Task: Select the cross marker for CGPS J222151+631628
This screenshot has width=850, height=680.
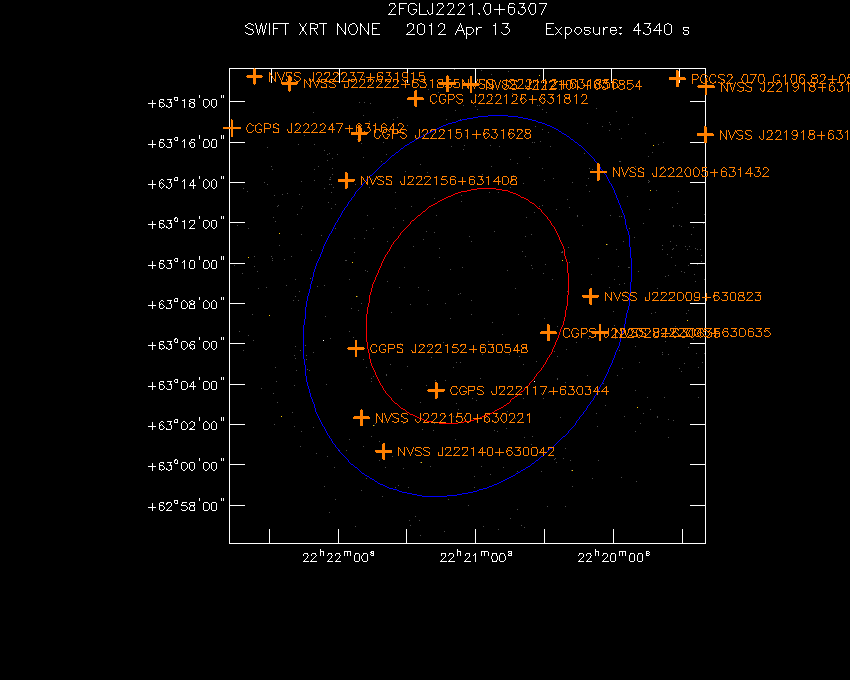Action: (359, 133)
